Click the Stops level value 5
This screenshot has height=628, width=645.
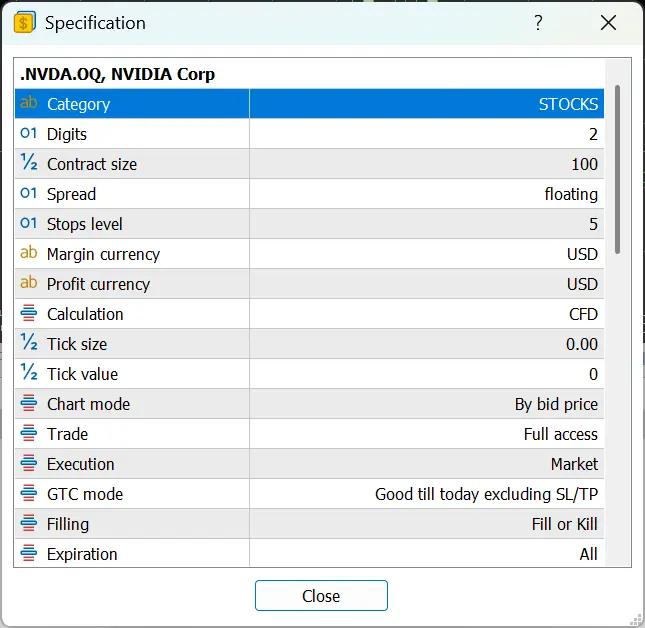coord(593,225)
